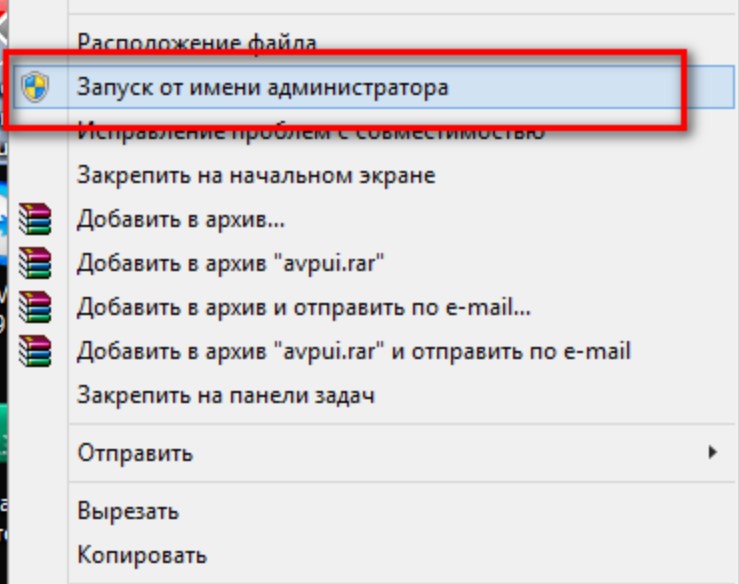This screenshot has height=584, width=739.
Task: Choose 'Запуск от имени администратора'
Action: [263, 87]
